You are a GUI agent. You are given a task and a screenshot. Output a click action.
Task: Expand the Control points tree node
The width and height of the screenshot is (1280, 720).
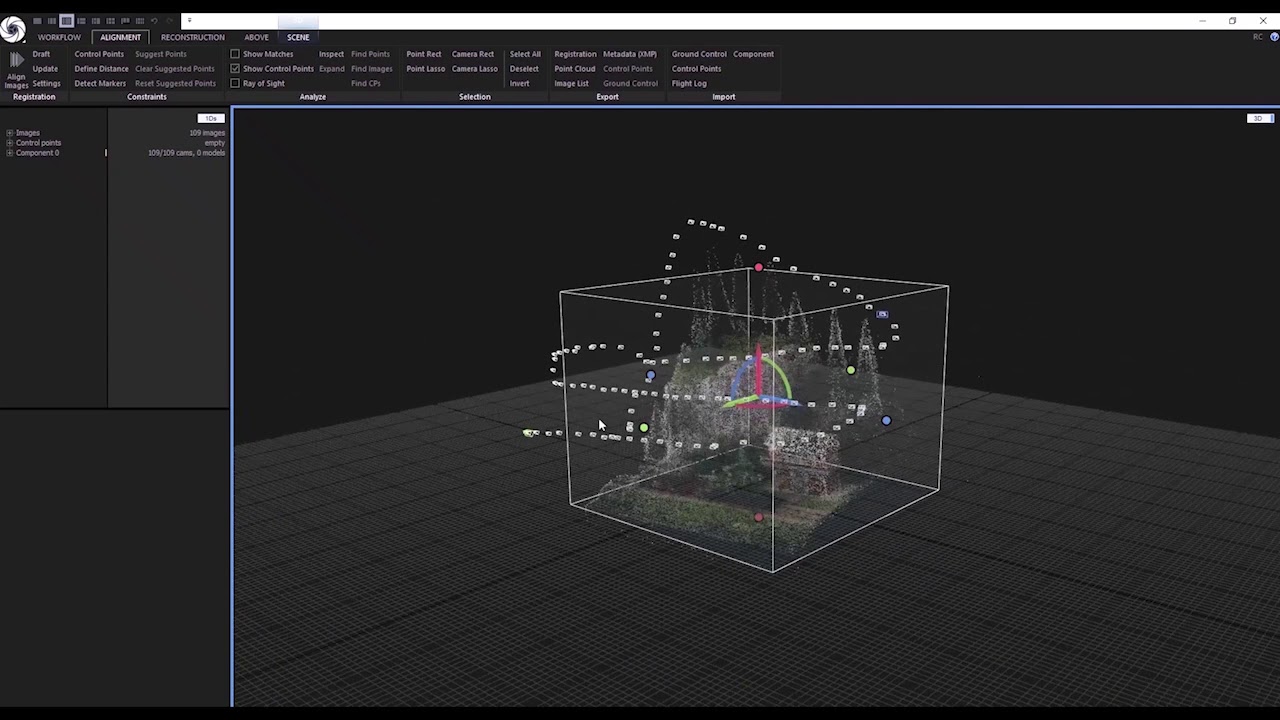[x=9, y=143]
